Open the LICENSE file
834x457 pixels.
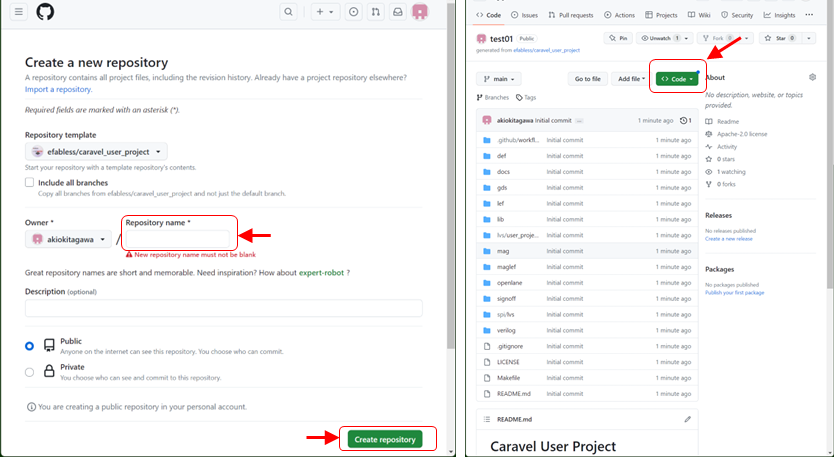tap(508, 362)
